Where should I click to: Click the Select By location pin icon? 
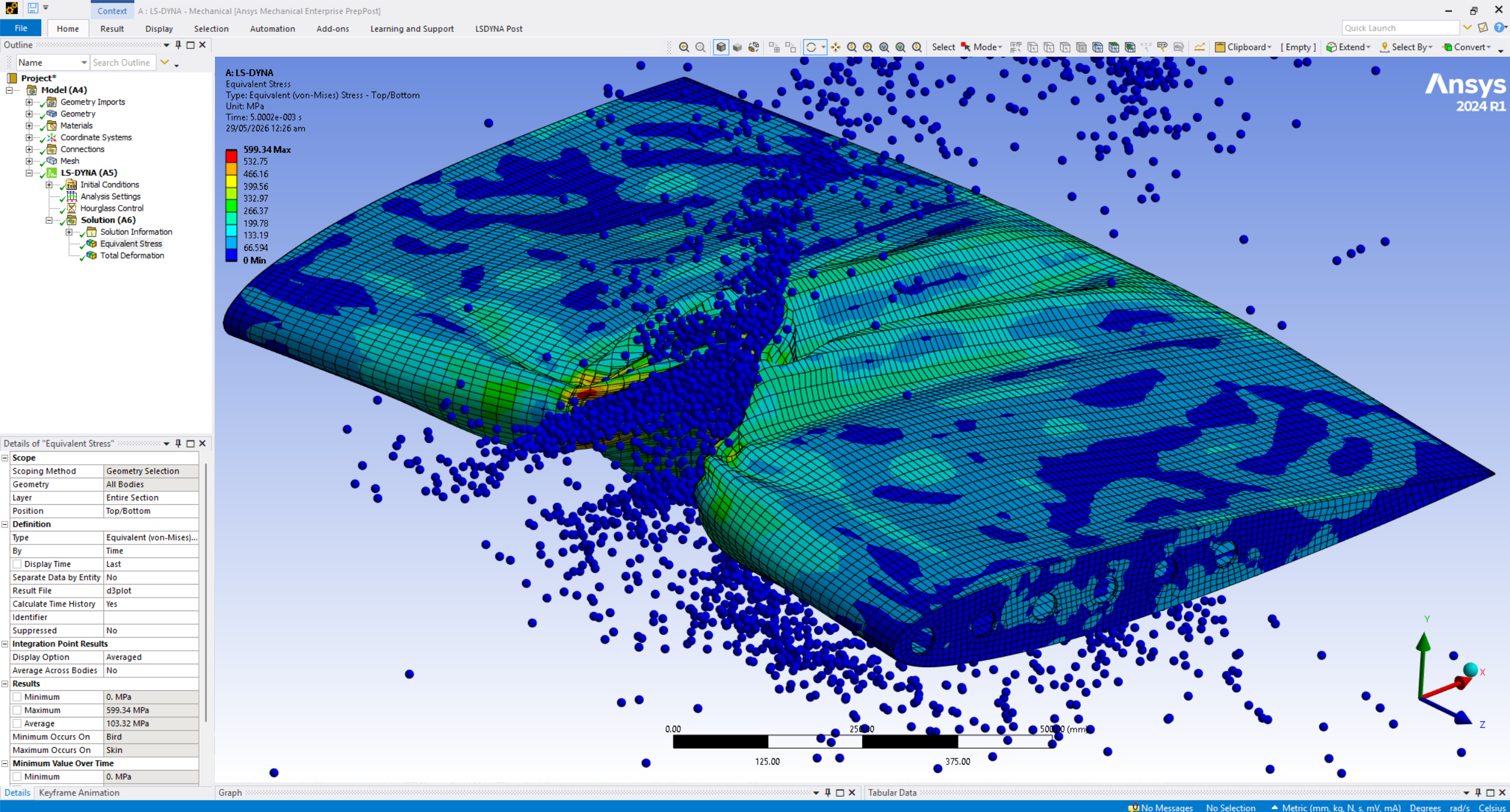tap(1385, 47)
